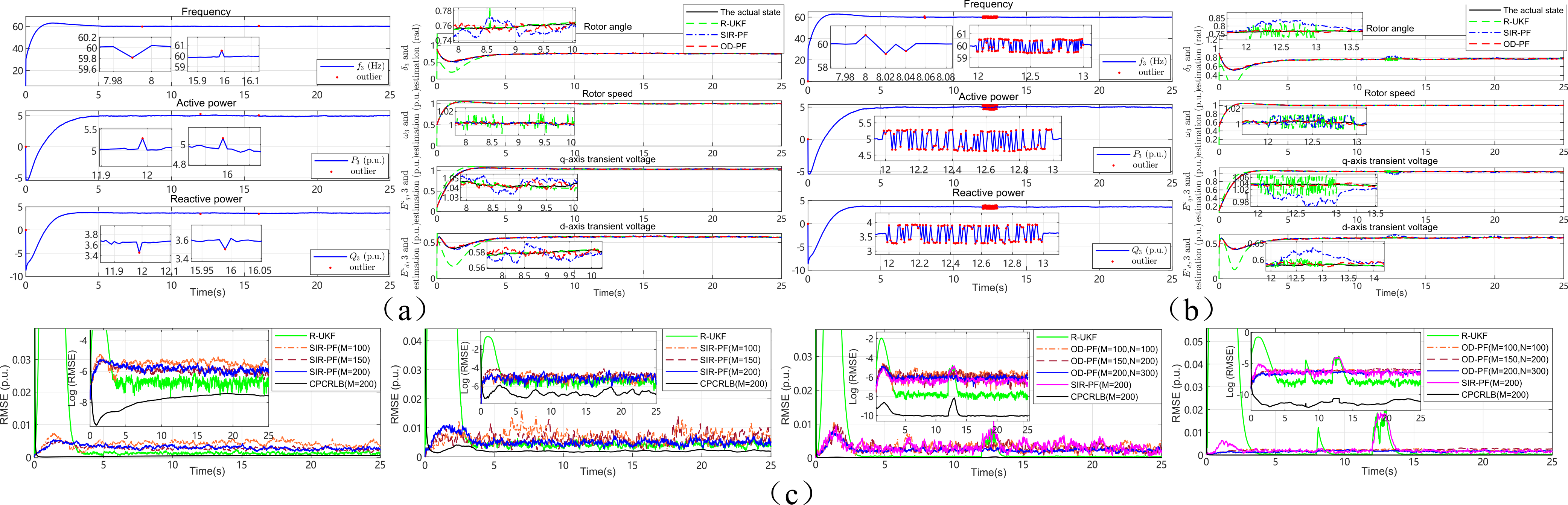Select CPCRLB(M=200) legend label in bottom-left RMSE plot
Image resolution: width=1568 pixels, height=505 pixels.
point(342,384)
